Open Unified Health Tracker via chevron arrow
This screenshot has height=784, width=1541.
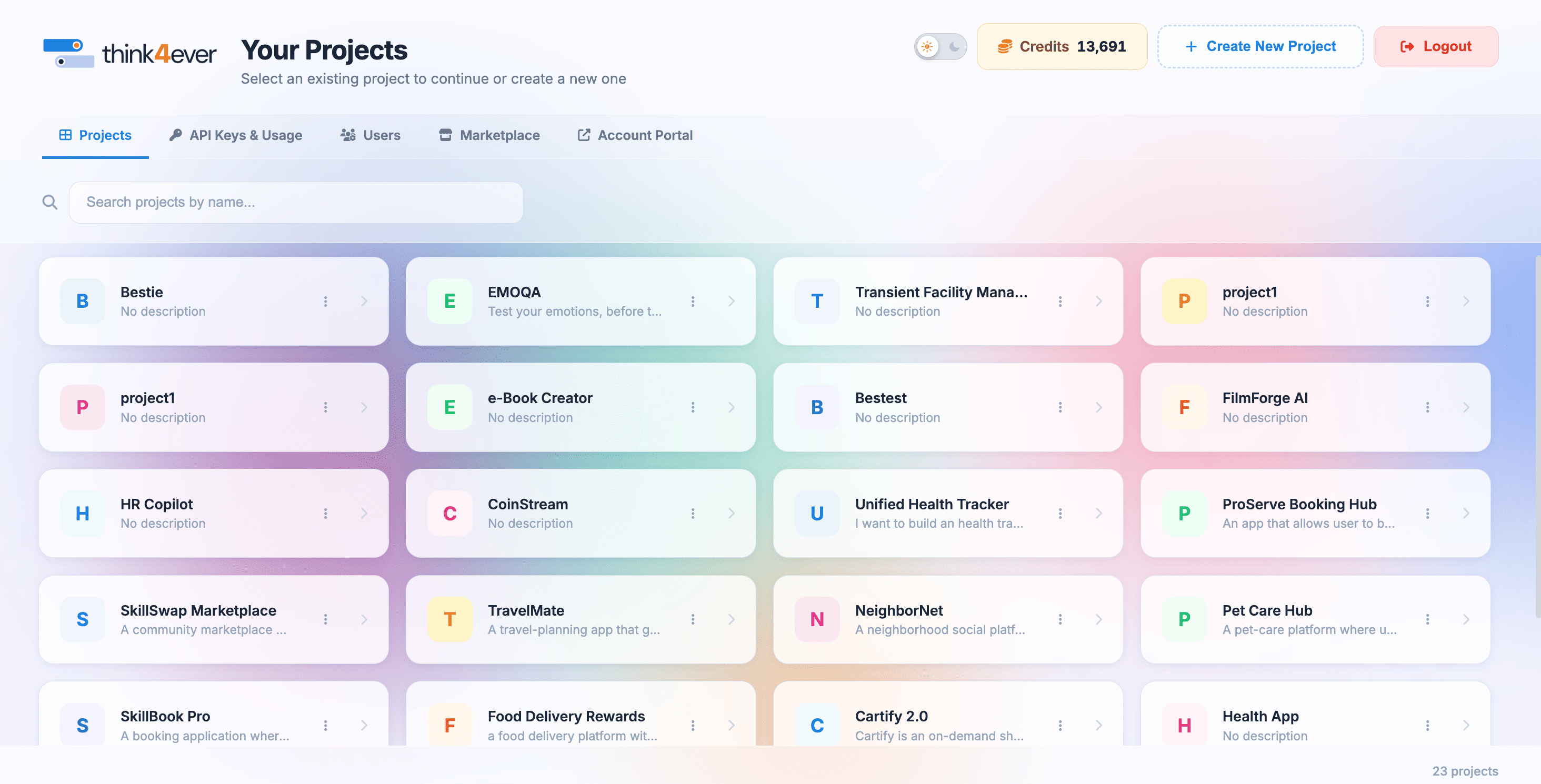click(x=1098, y=513)
